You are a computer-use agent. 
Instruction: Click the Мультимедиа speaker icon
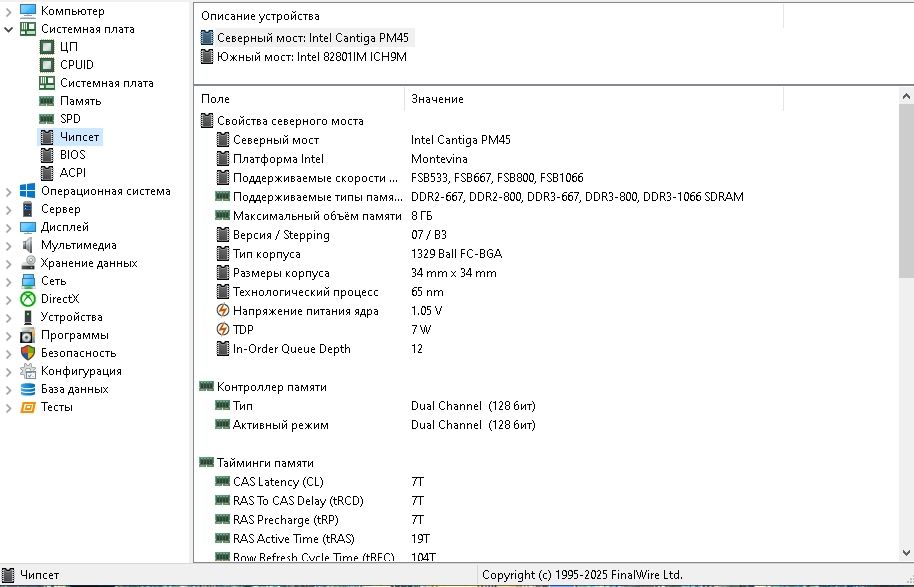pyautogui.click(x=27, y=245)
